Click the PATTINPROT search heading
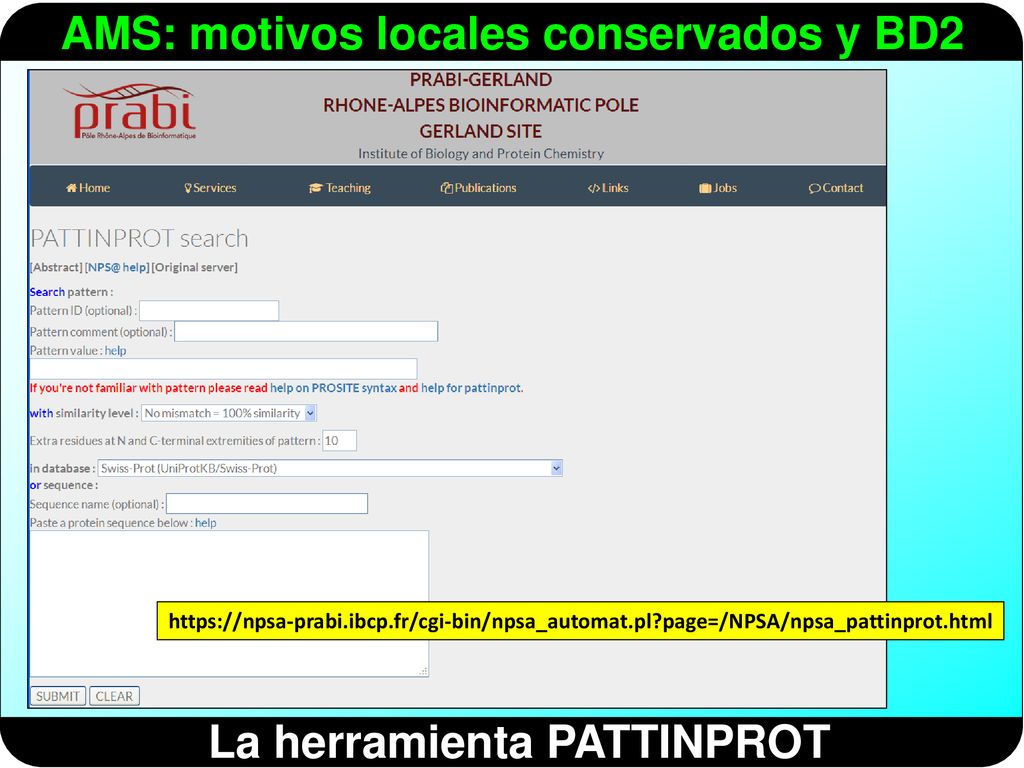 tap(139, 238)
